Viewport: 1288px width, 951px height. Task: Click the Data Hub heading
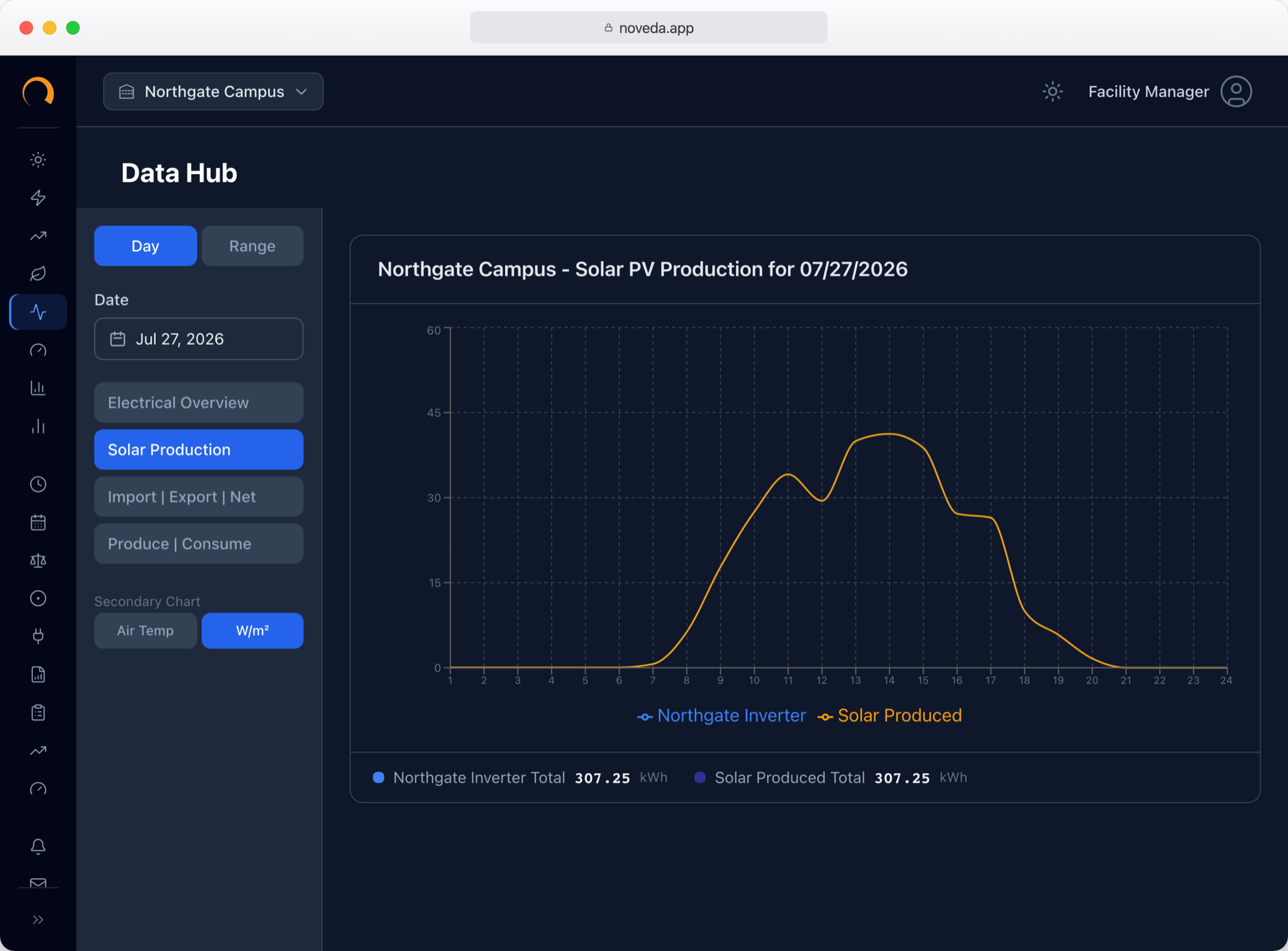pos(179,174)
